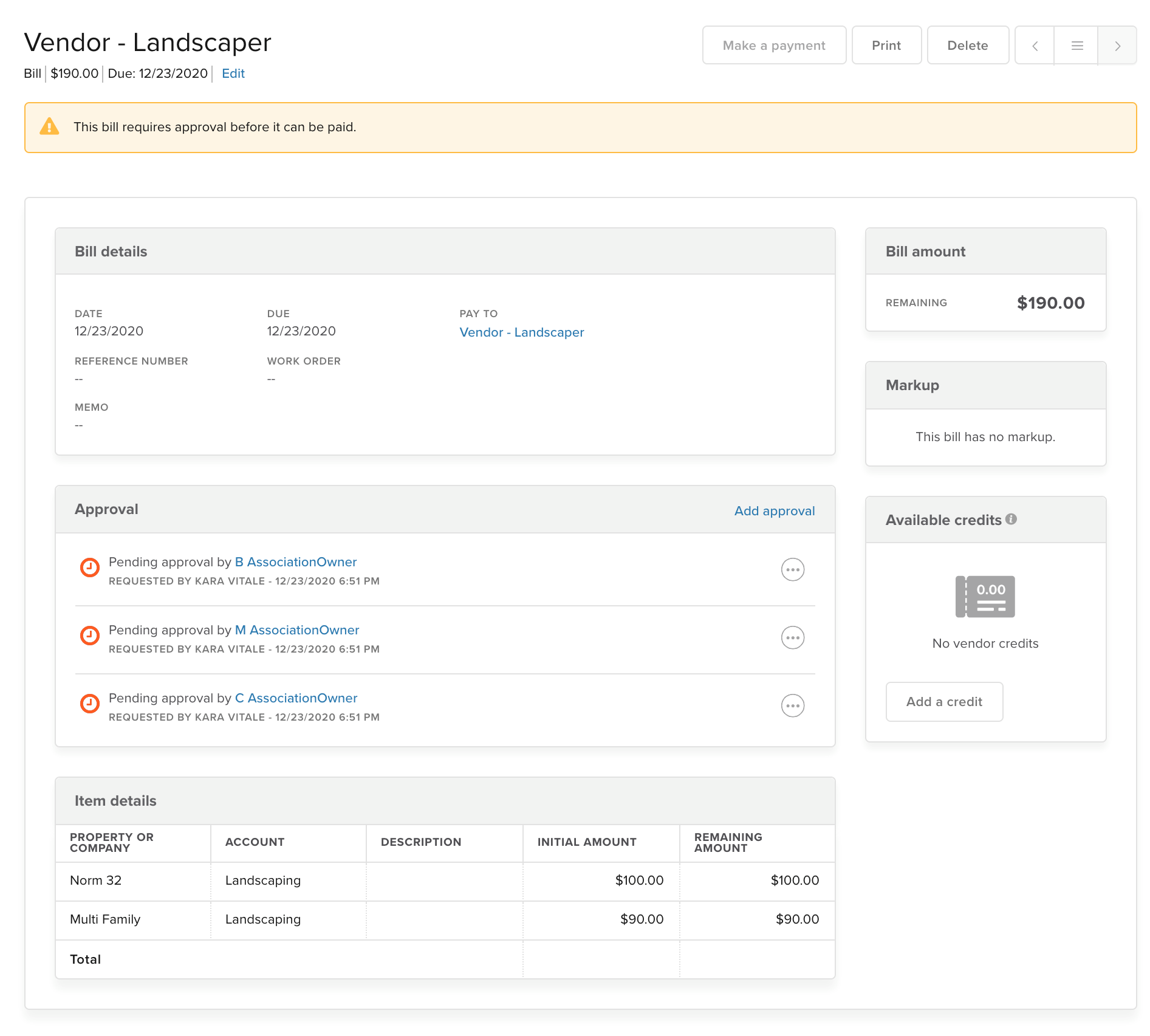Open bill list with hamburger icon
The image size is (1150, 1036).
(x=1076, y=46)
